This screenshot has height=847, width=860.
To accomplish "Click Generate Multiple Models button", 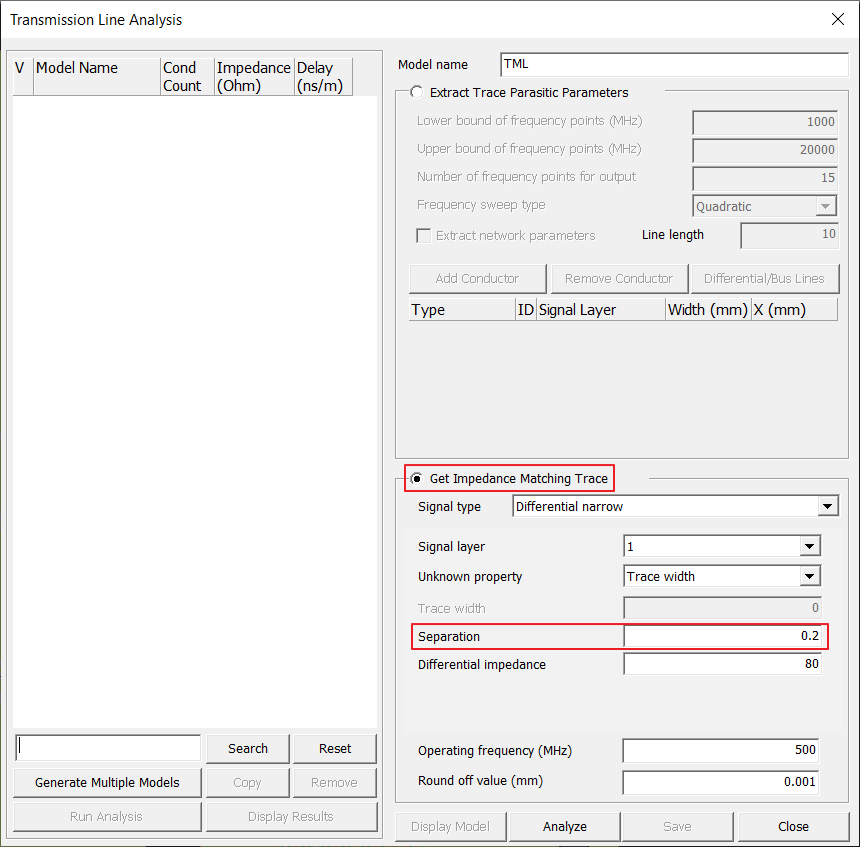I will point(107,782).
